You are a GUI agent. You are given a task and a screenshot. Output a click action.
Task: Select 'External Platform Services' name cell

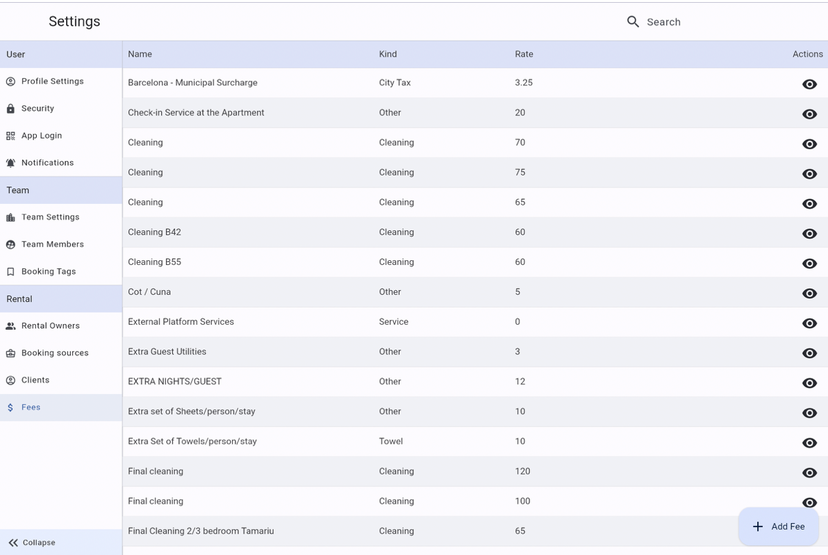[x=181, y=322]
